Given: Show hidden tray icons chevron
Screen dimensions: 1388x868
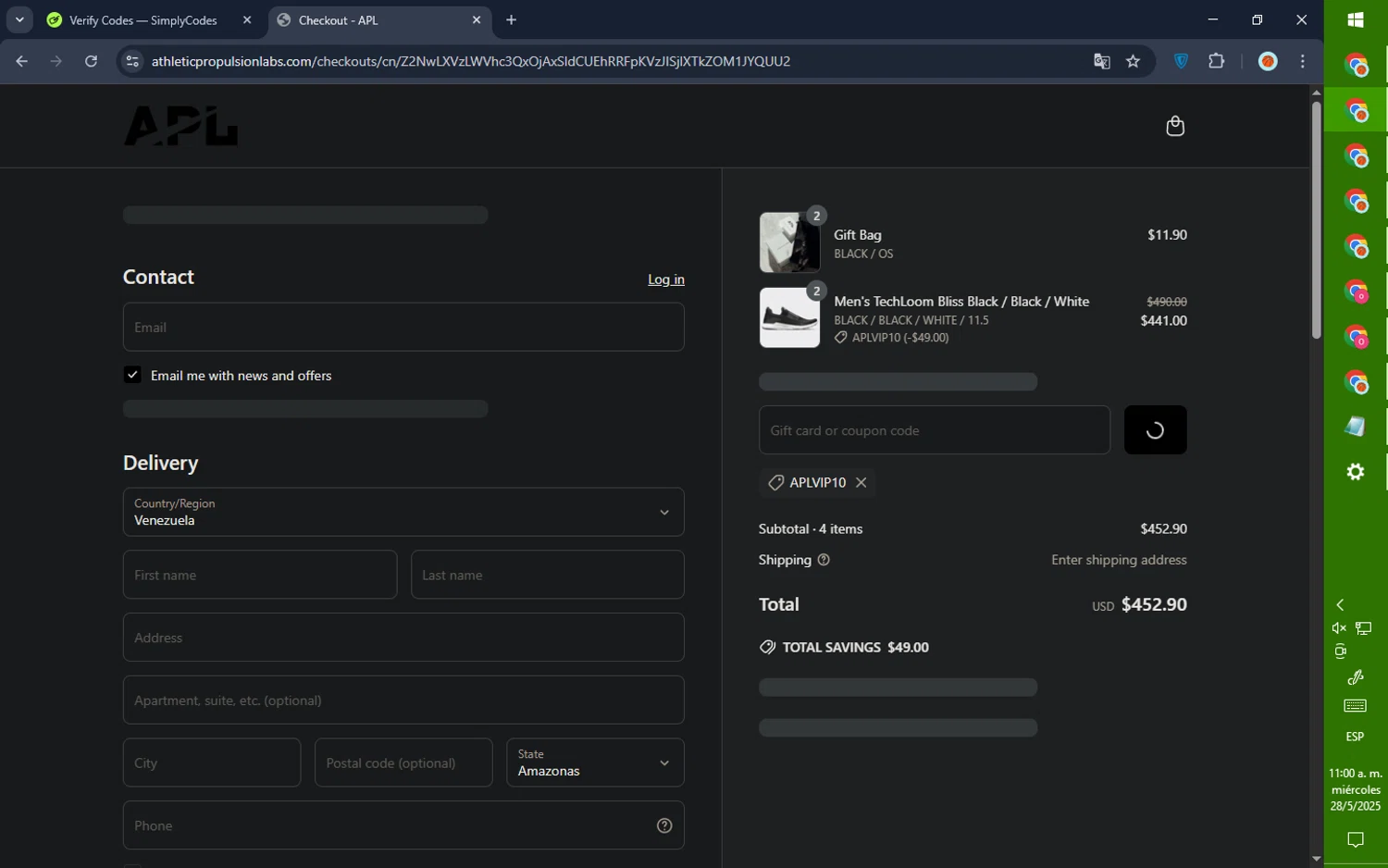Looking at the screenshot, I should 1340,605.
